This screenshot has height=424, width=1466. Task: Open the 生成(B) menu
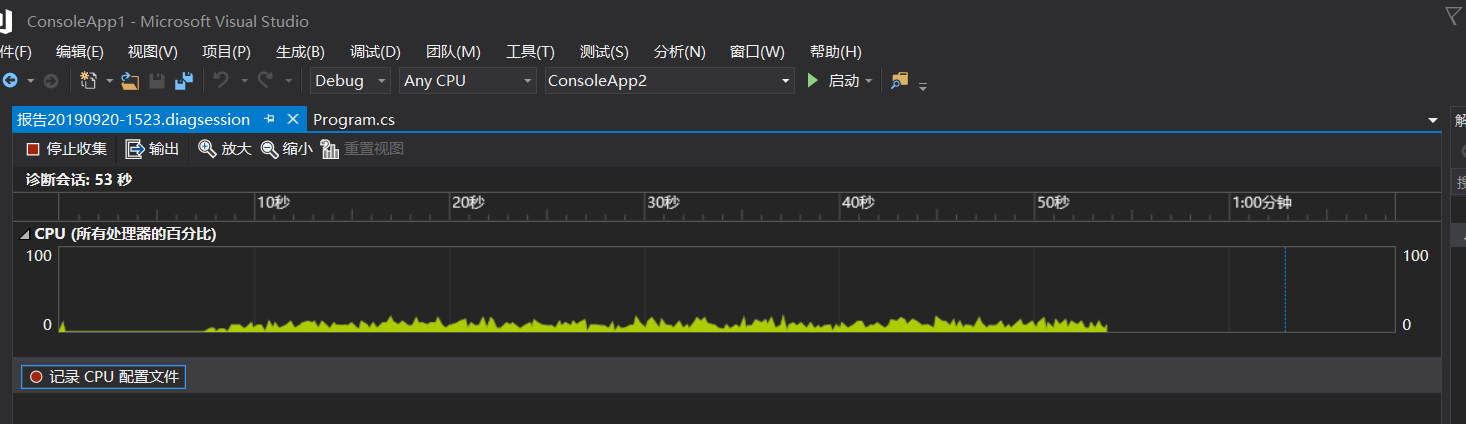[300, 52]
